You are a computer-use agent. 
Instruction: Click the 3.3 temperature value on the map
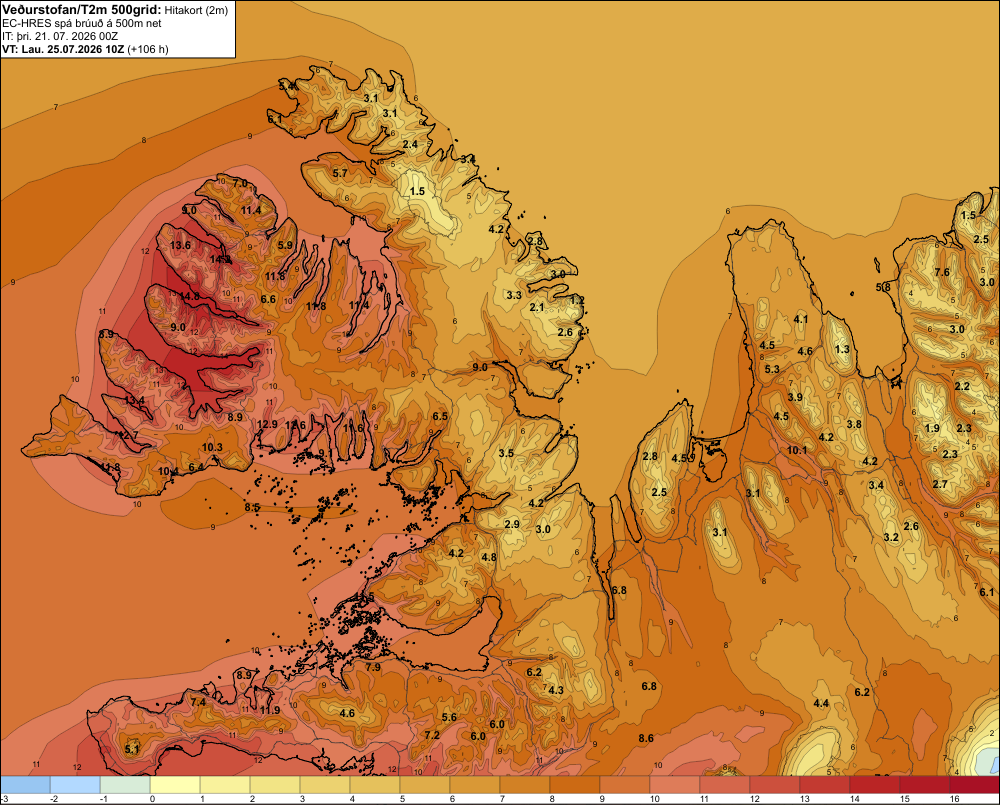coord(514,295)
